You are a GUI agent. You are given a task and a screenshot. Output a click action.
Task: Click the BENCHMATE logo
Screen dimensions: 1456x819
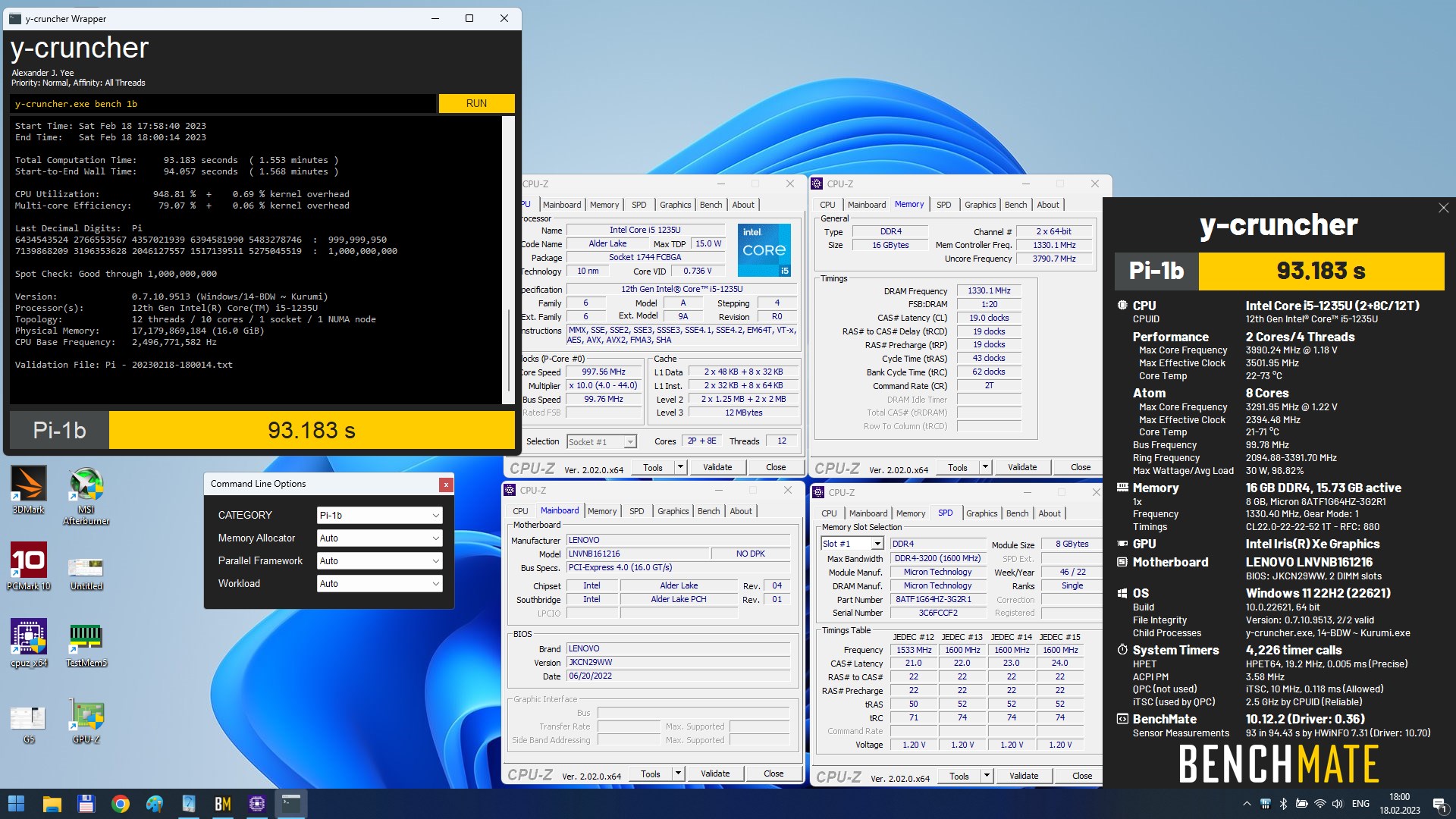(1279, 763)
